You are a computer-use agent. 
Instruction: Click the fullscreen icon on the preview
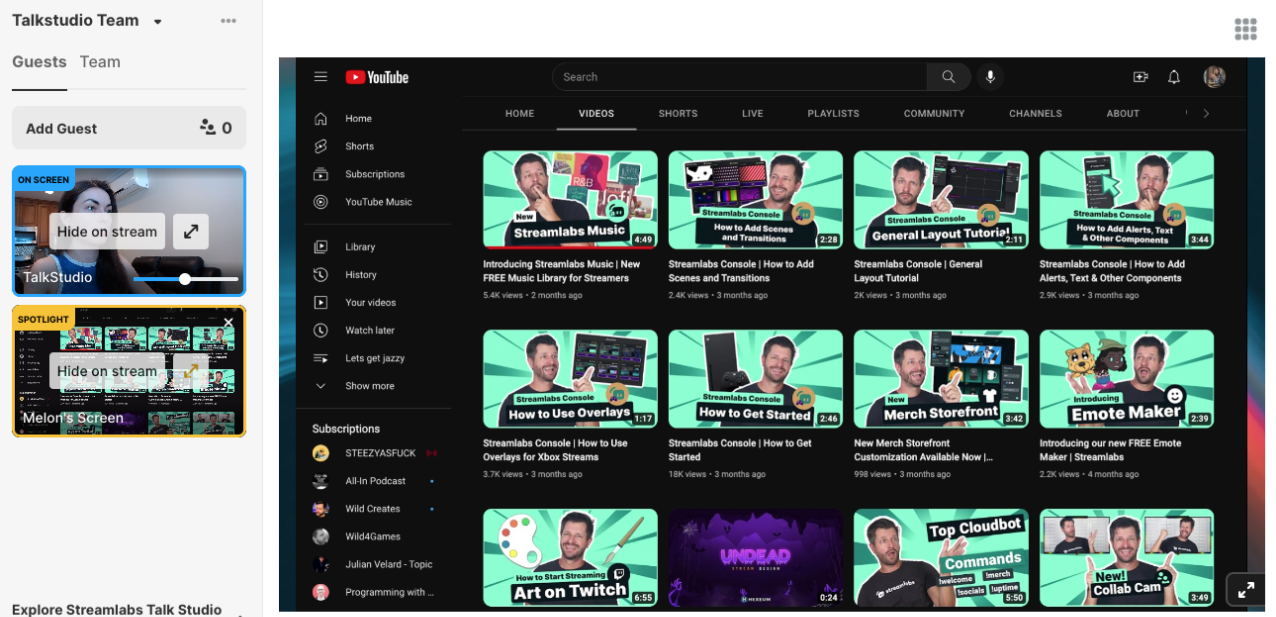[1246, 590]
